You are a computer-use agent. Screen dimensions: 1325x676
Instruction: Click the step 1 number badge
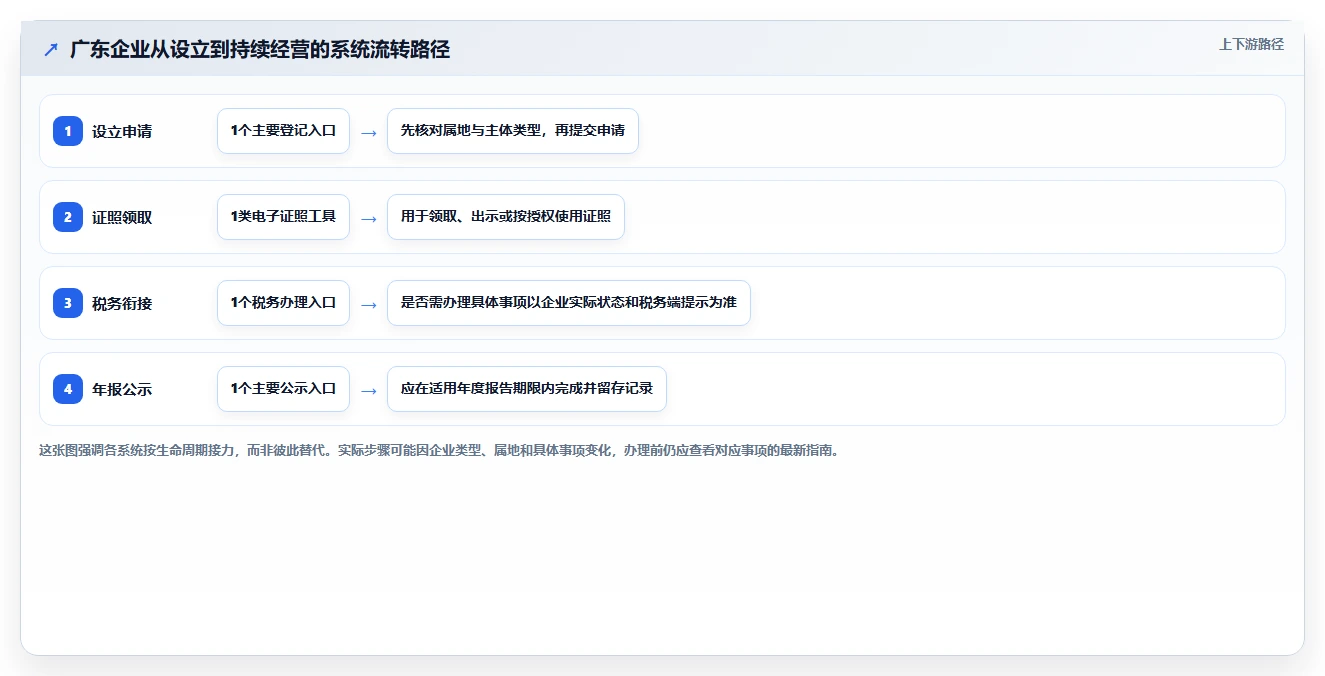pos(68,131)
